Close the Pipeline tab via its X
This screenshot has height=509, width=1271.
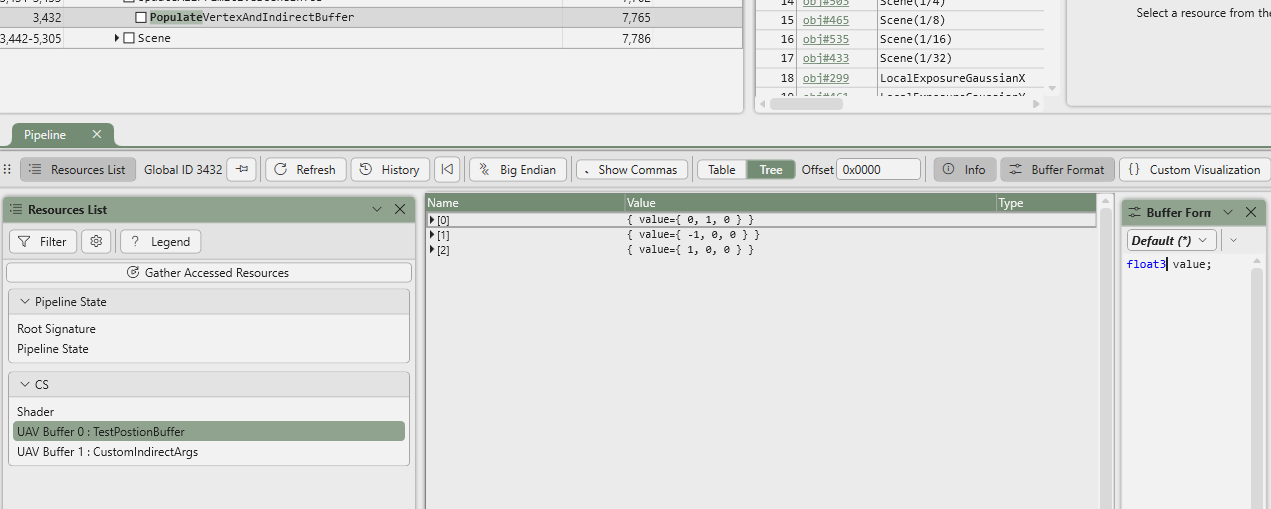point(97,134)
